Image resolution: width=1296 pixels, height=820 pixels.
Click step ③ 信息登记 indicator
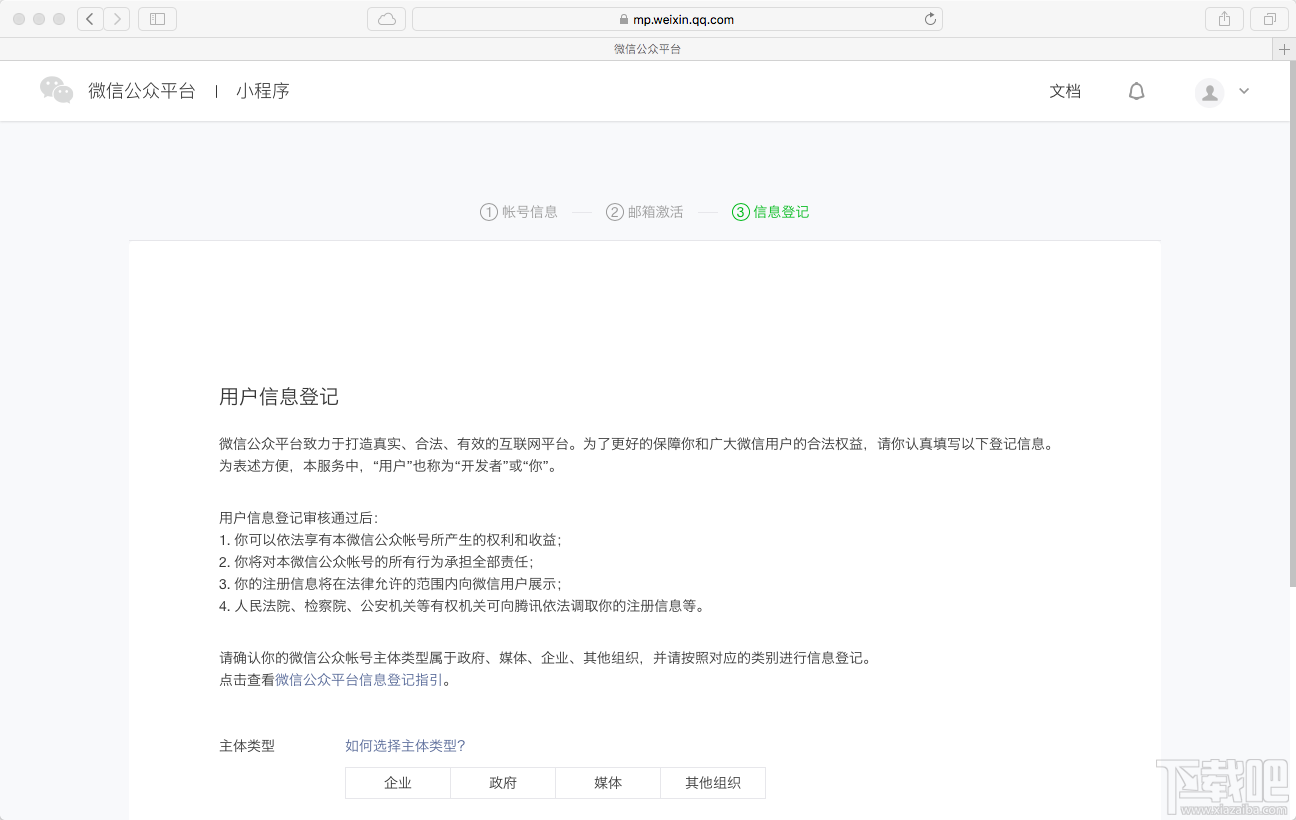pos(770,211)
